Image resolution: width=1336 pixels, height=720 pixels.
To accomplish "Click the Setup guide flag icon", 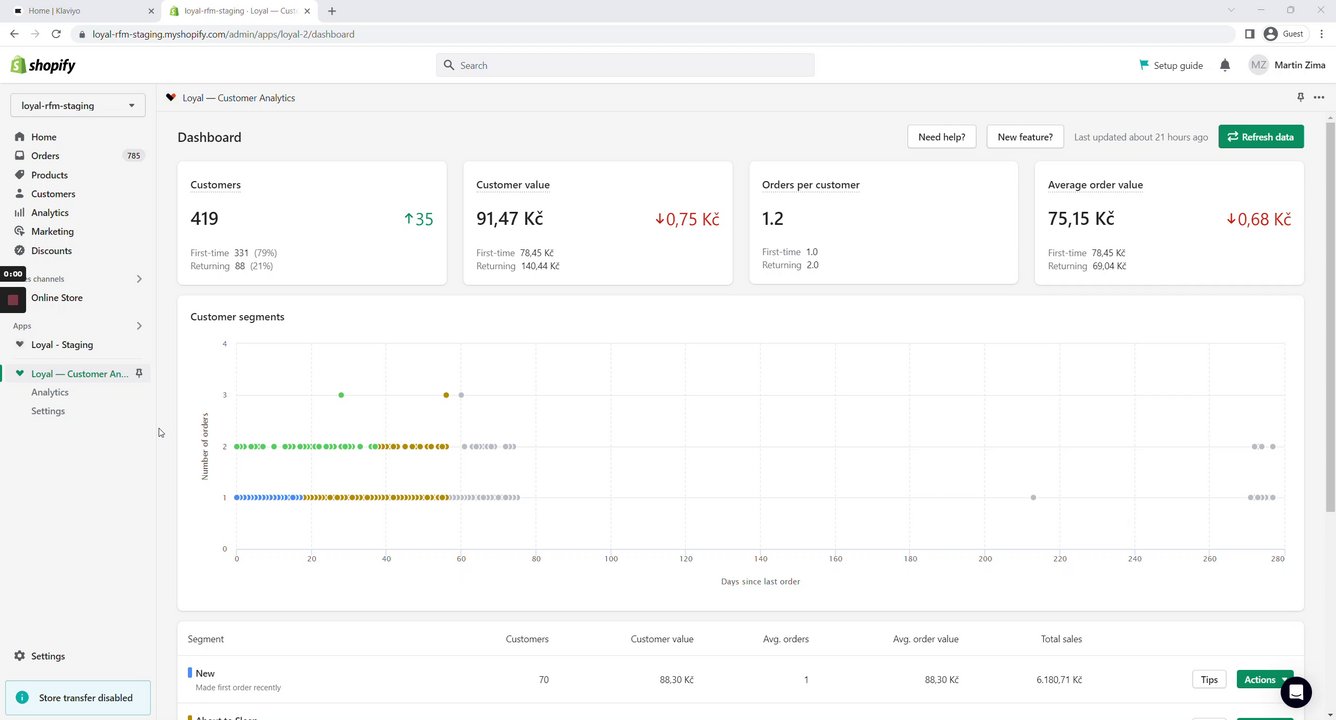I will coord(1144,65).
